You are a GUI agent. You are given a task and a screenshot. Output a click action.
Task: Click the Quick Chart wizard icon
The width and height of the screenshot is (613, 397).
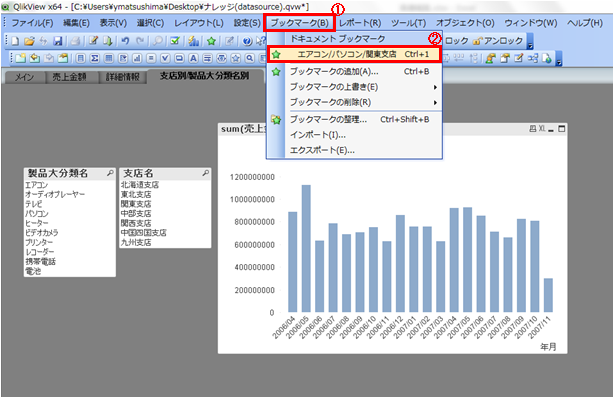193,41
